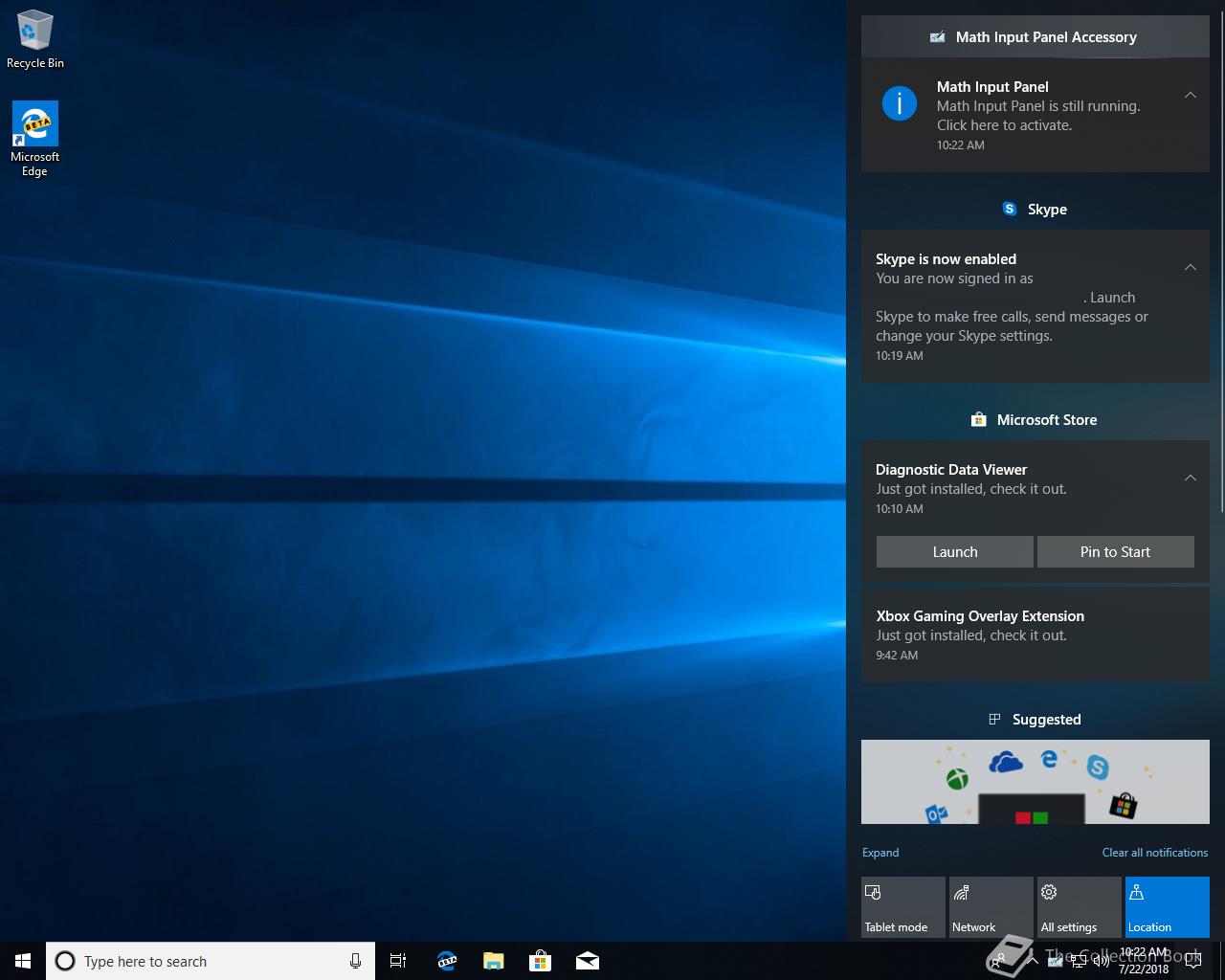The width and height of the screenshot is (1225, 980).
Task: Click the Cortana circle icon
Action: click(x=65, y=961)
